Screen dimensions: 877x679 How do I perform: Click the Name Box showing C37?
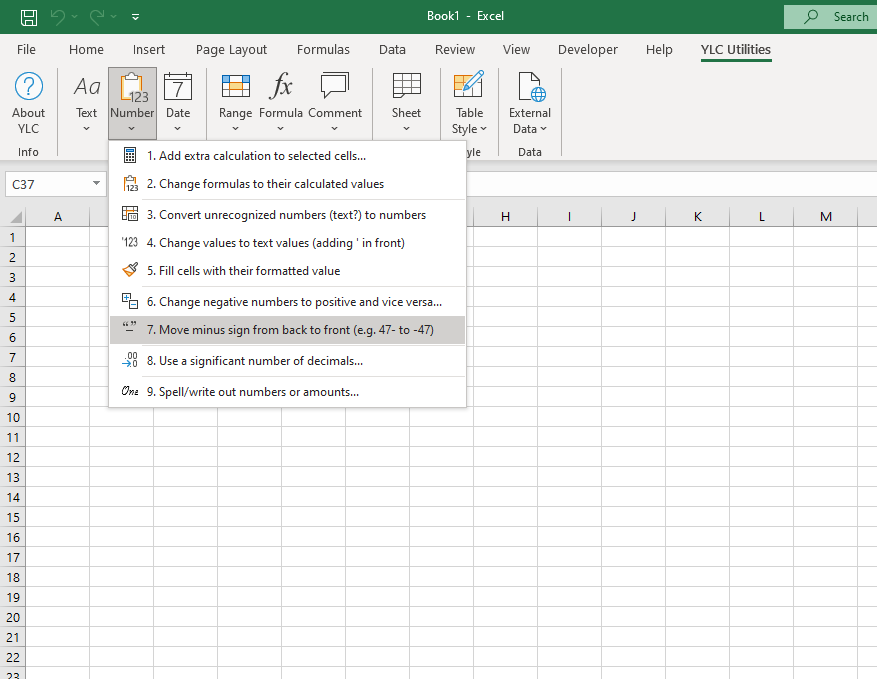click(48, 184)
